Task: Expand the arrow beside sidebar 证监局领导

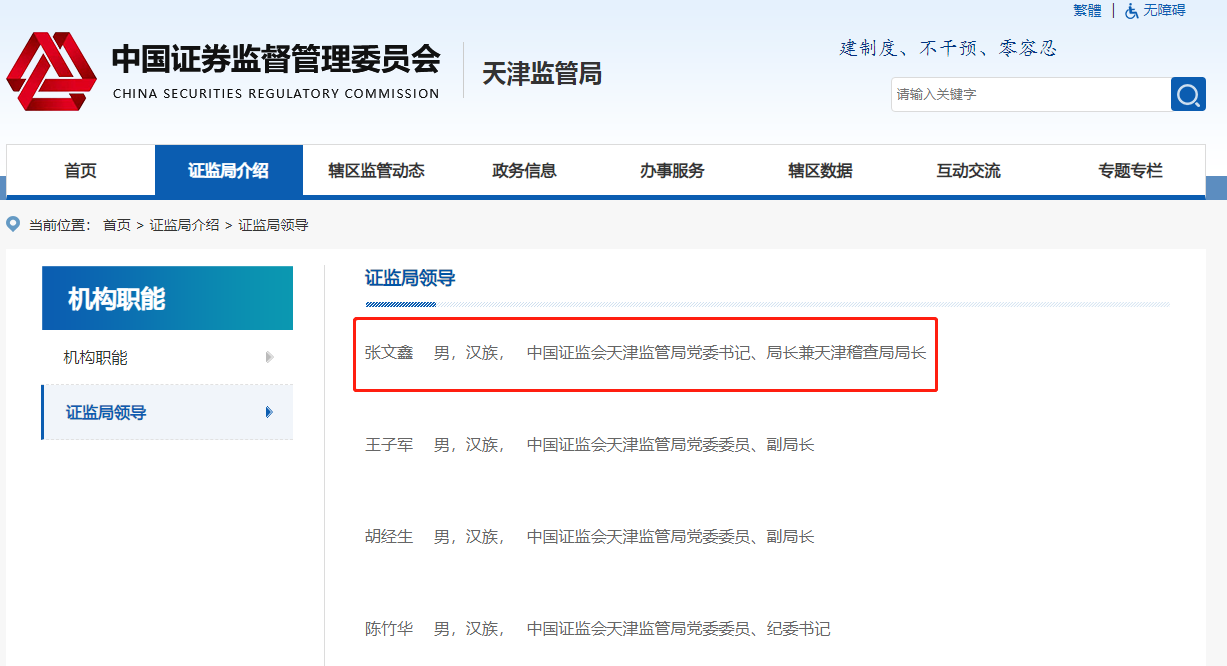Action: tap(269, 412)
